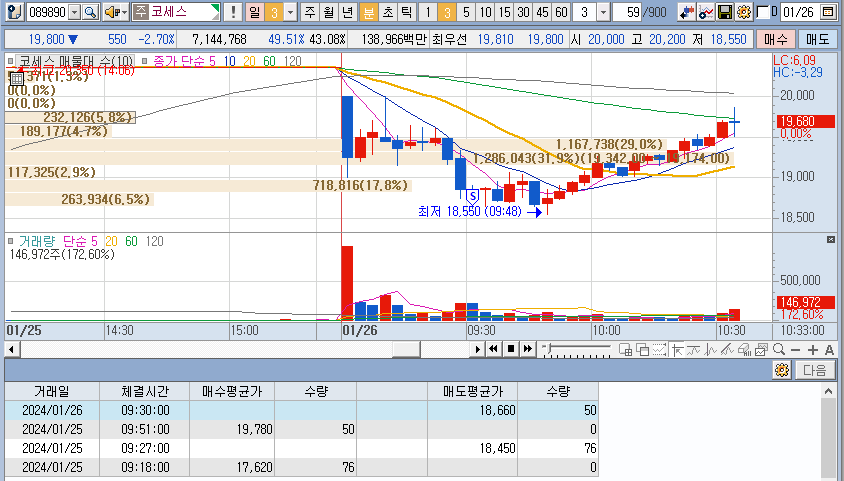This screenshot has width=844, height=481.
Task: Switch to 월 monthly chart period
Action: click(x=328, y=12)
